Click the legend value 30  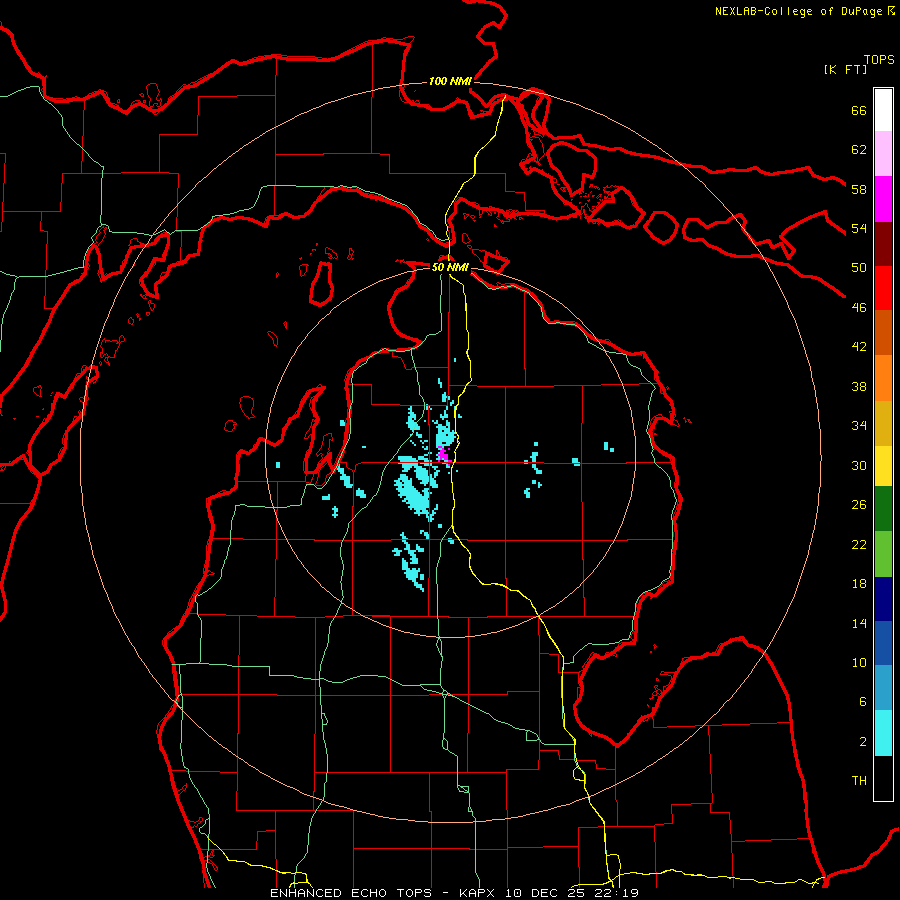click(x=859, y=465)
